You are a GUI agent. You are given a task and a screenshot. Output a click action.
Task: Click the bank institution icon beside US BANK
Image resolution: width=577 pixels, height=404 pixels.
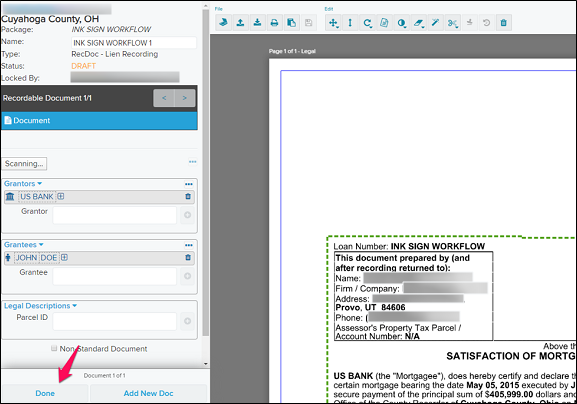coord(10,196)
